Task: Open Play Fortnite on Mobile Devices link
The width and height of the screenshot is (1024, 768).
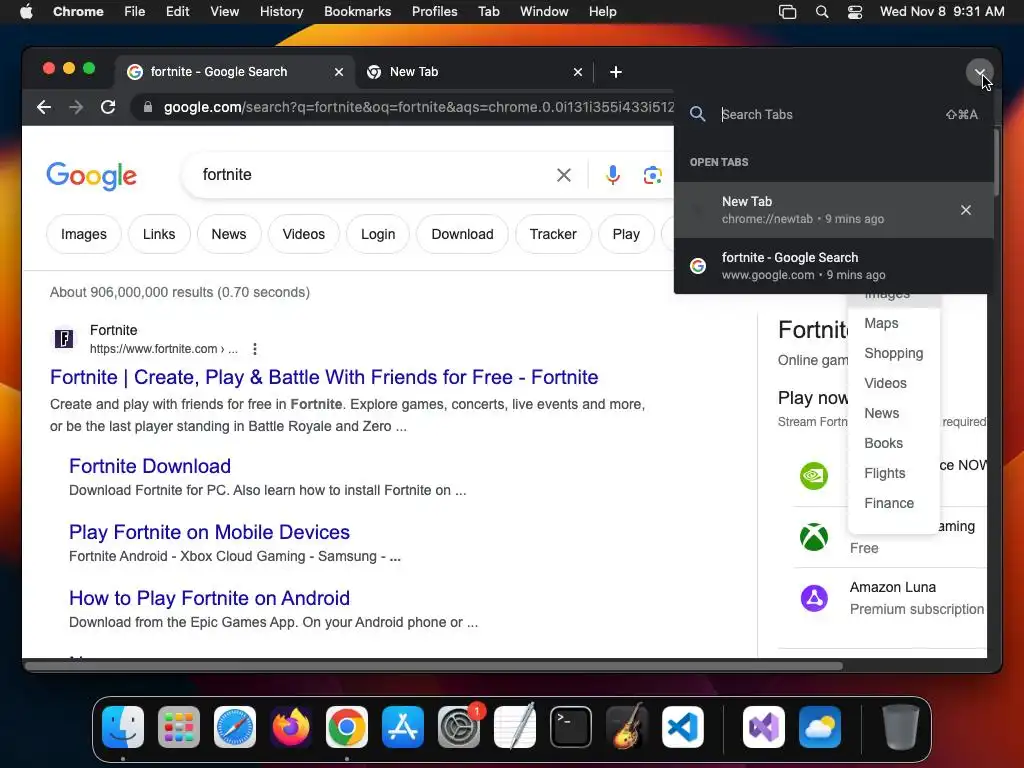Action: (209, 532)
